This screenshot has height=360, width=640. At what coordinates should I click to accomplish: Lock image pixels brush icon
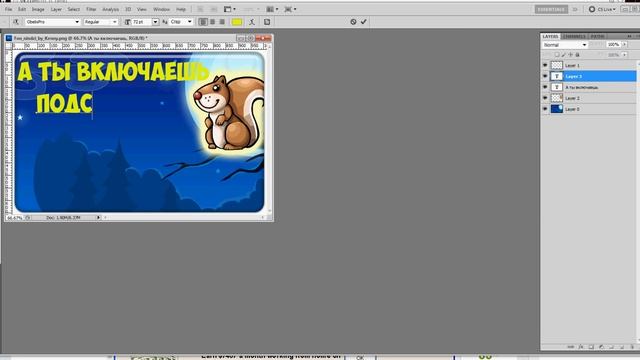tap(564, 55)
